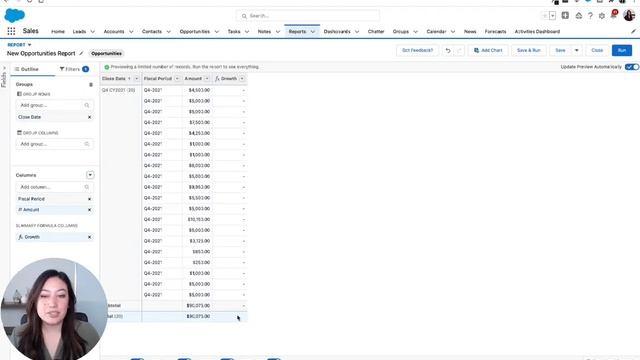Click the Opportunities report type pill
The image size is (640, 360).
(x=106, y=53)
